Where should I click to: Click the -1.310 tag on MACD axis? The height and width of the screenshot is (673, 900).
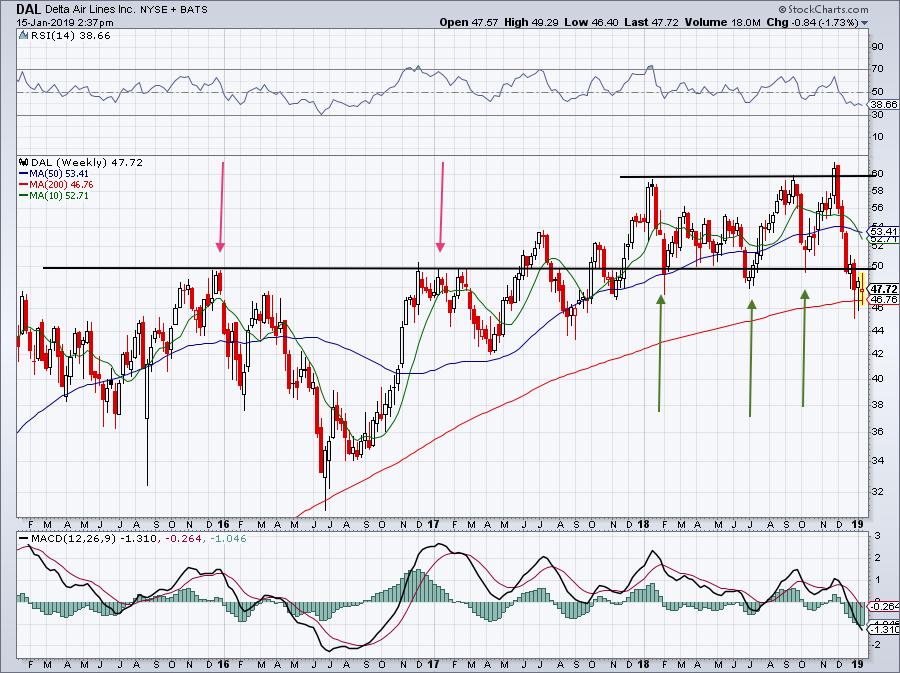[x=885, y=630]
